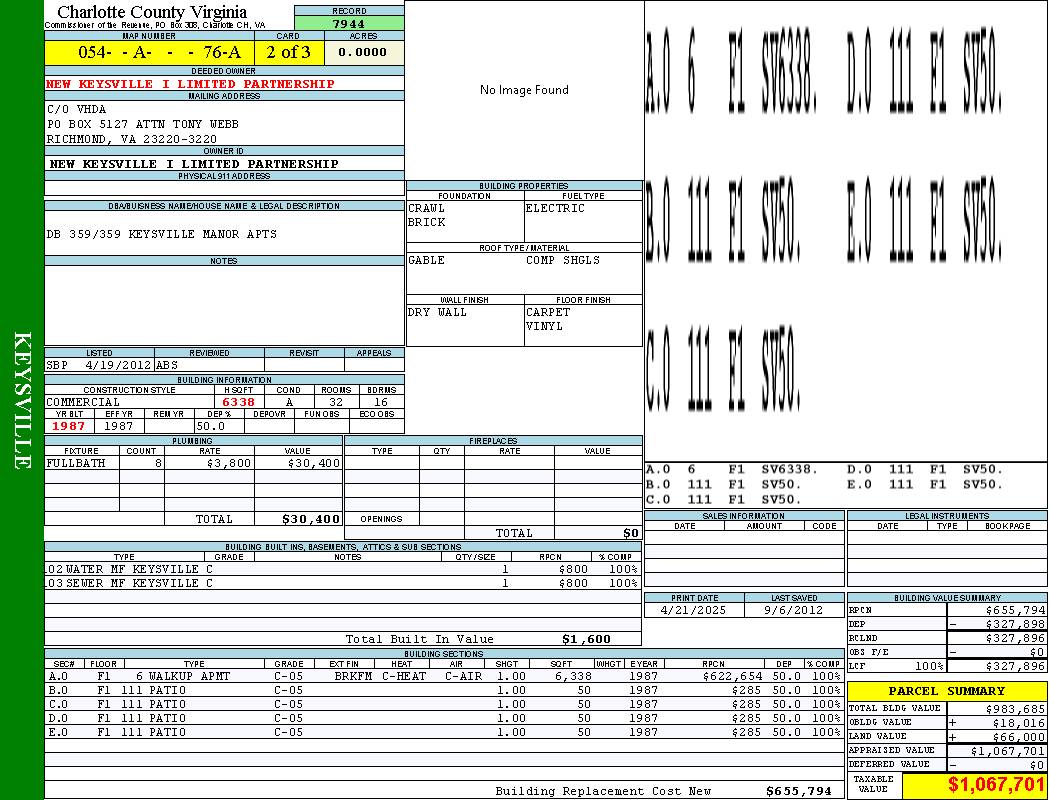
Task: Select built-in row "03 SEWER MF KEYSVILLE C"
Action: click(x=129, y=584)
